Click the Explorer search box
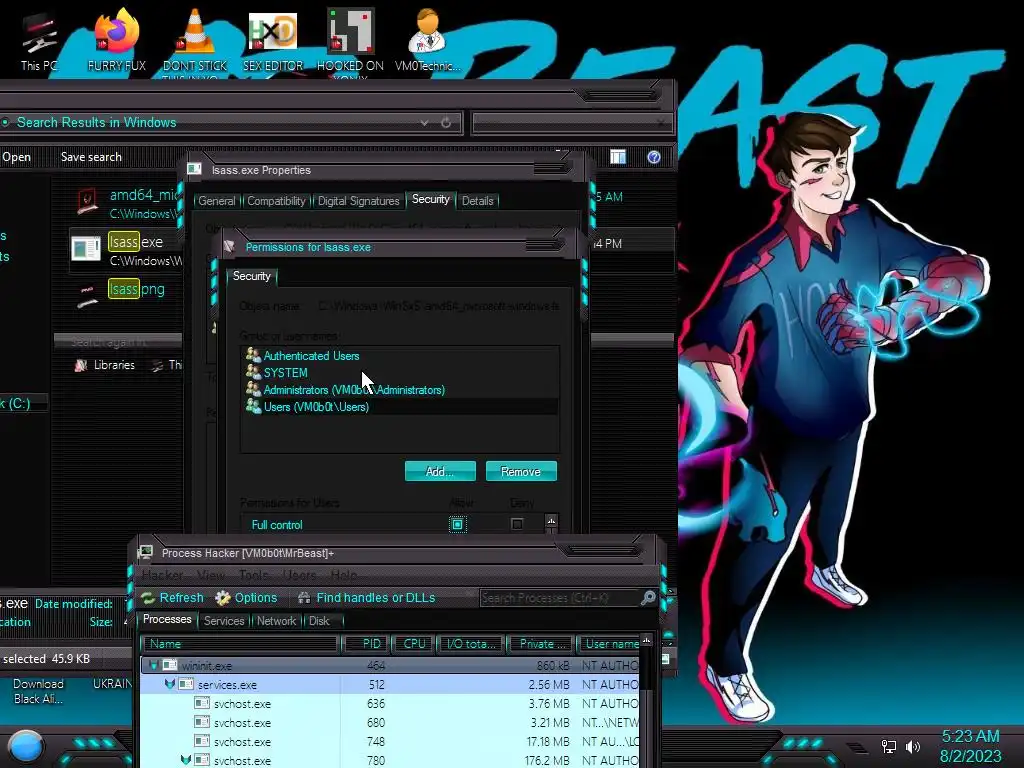 [572, 122]
